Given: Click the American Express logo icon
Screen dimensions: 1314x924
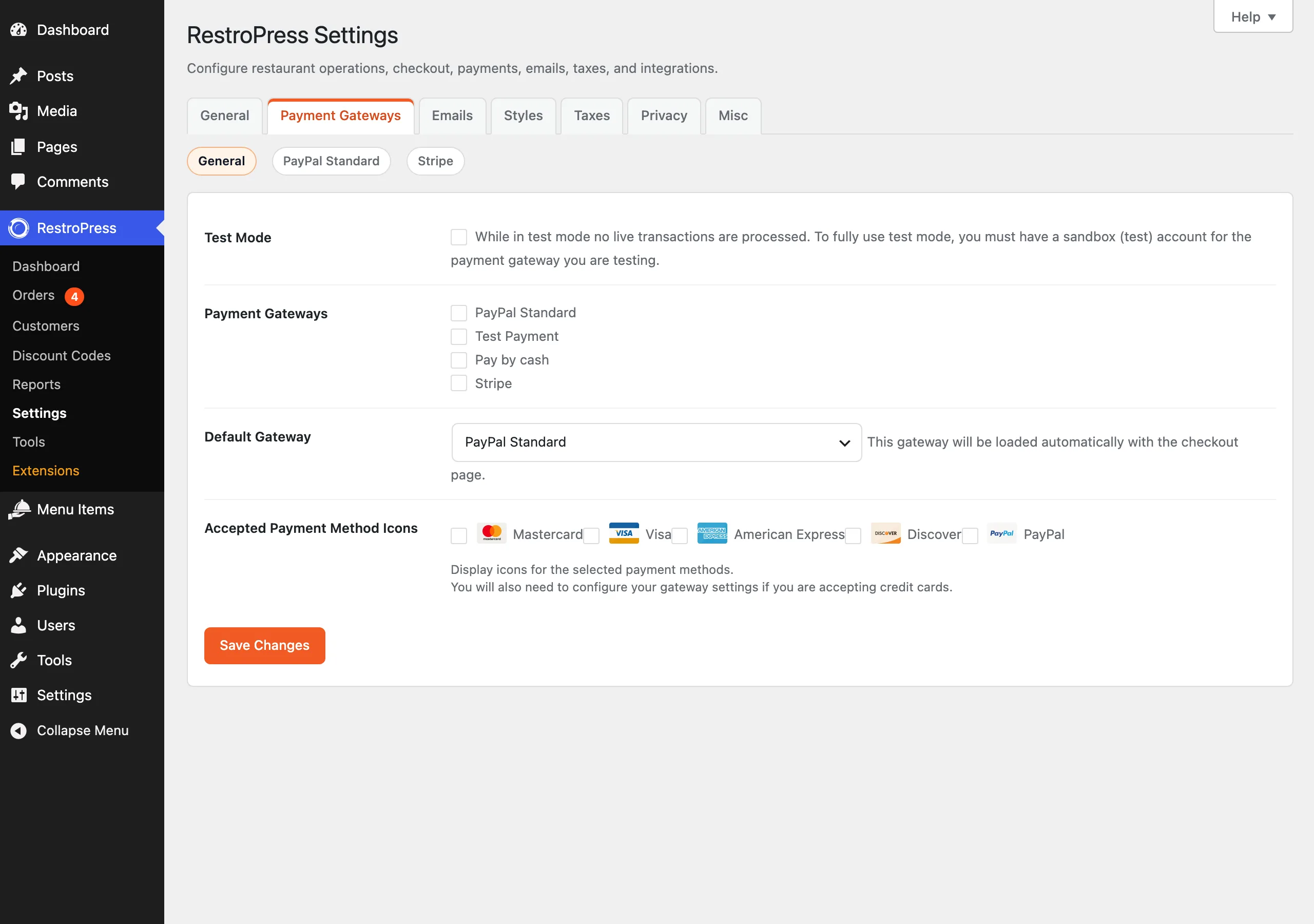Looking at the screenshot, I should (x=712, y=533).
